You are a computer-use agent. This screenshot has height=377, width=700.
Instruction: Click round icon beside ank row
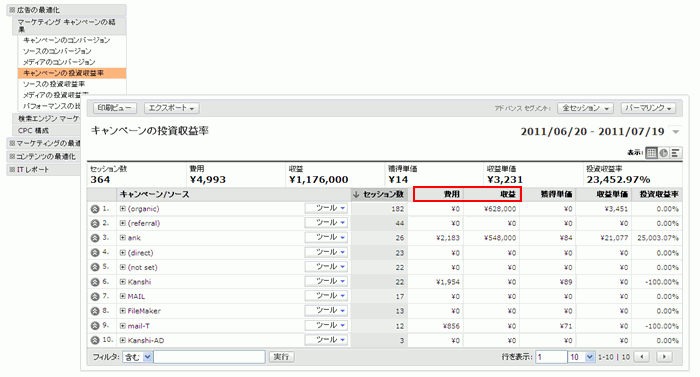(95, 238)
